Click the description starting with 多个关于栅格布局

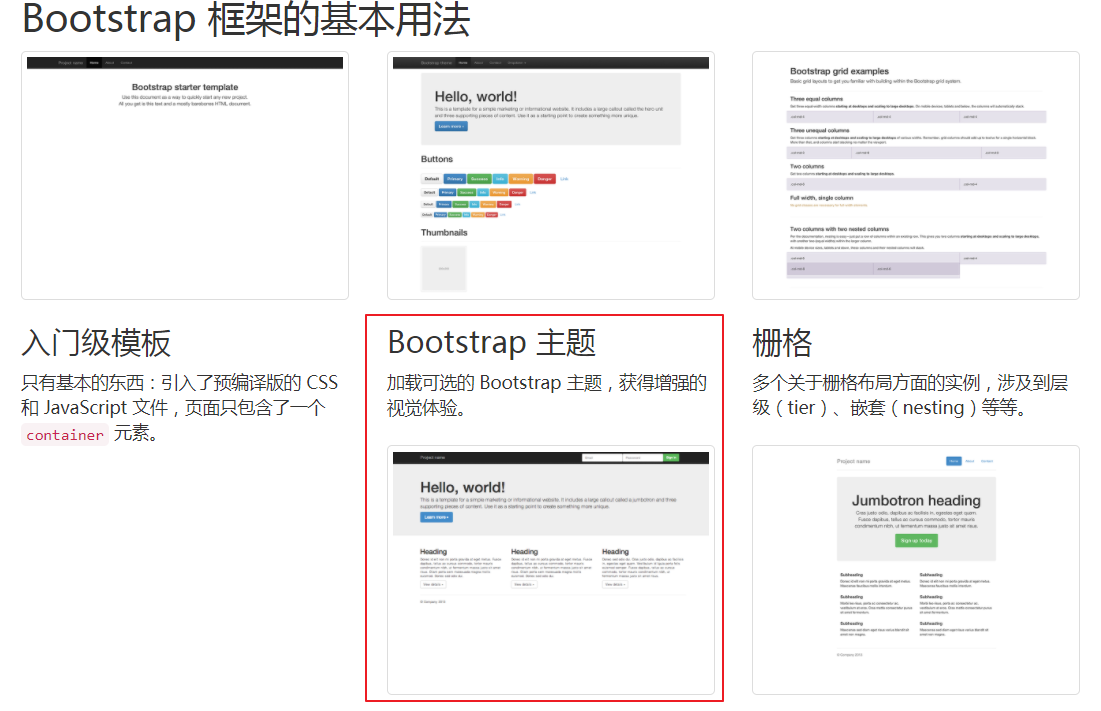click(910, 395)
